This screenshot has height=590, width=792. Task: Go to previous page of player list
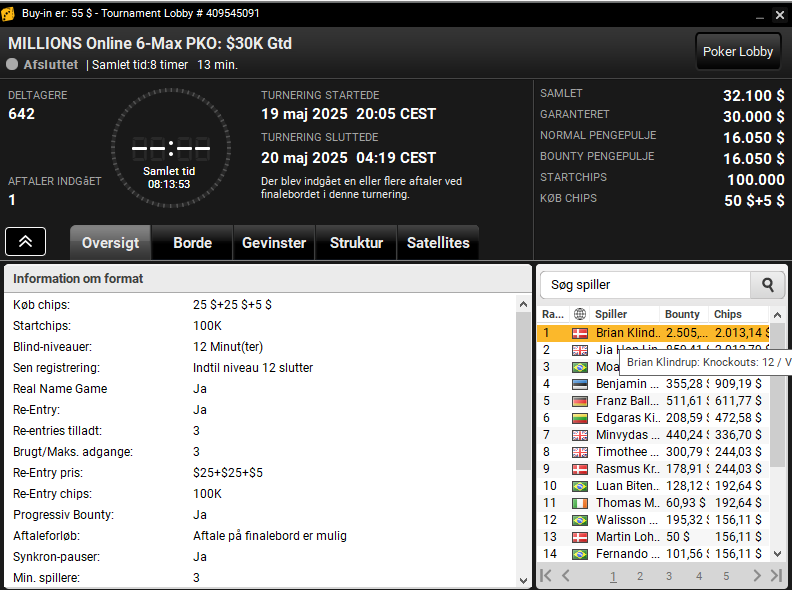point(566,575)
